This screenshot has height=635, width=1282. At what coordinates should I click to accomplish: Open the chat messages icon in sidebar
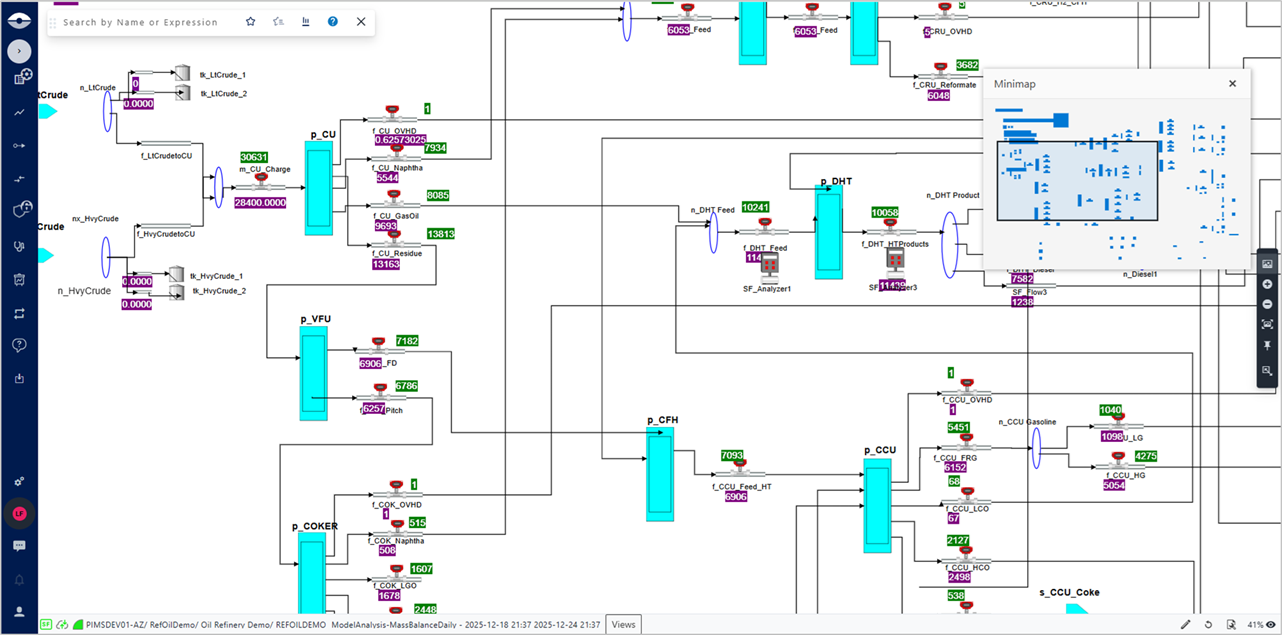point(19,546)
